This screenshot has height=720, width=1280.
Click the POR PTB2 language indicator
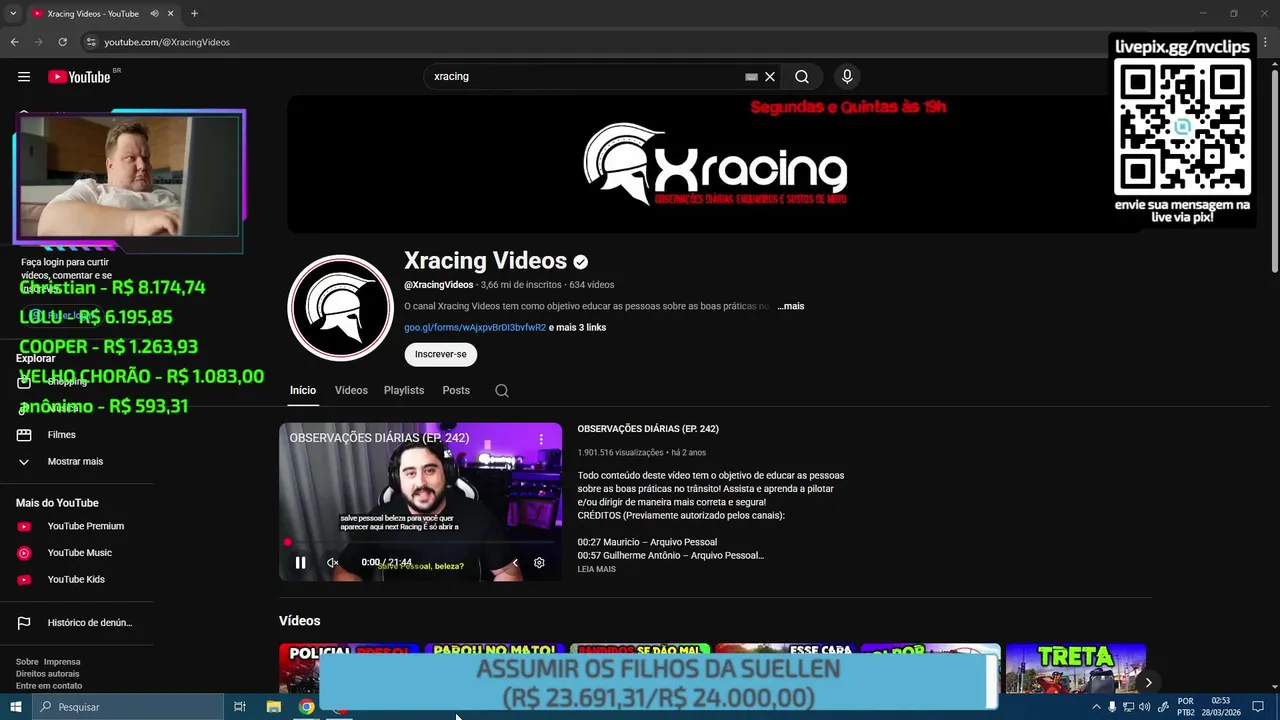pos(1186,707)
